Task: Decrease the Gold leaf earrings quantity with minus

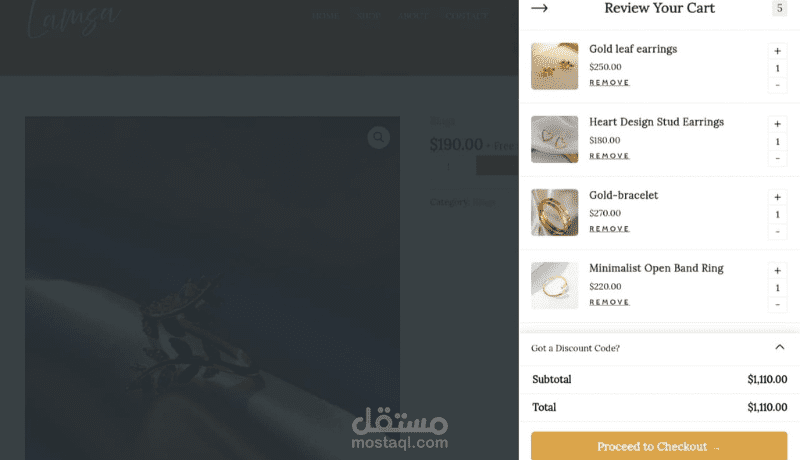Action: [778, 85]
